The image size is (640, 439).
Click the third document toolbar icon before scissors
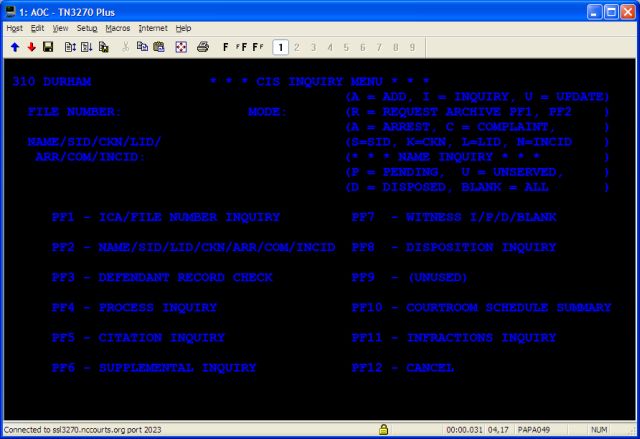(x=104, y=47)
